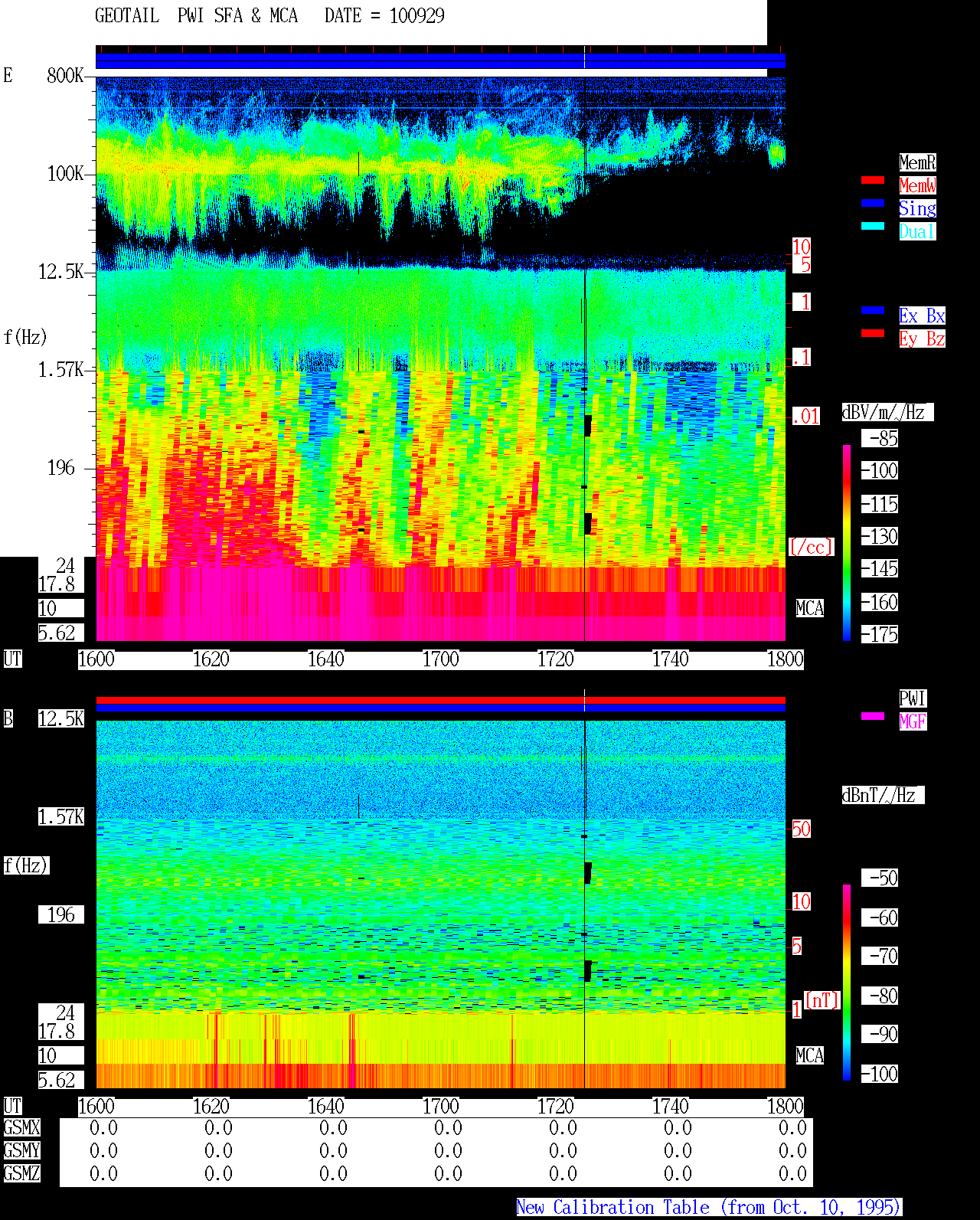The image size is (980, 1220).
Task: Select the Ex Bx legend label
Action: pyautogui.click(x=922, y=316)
